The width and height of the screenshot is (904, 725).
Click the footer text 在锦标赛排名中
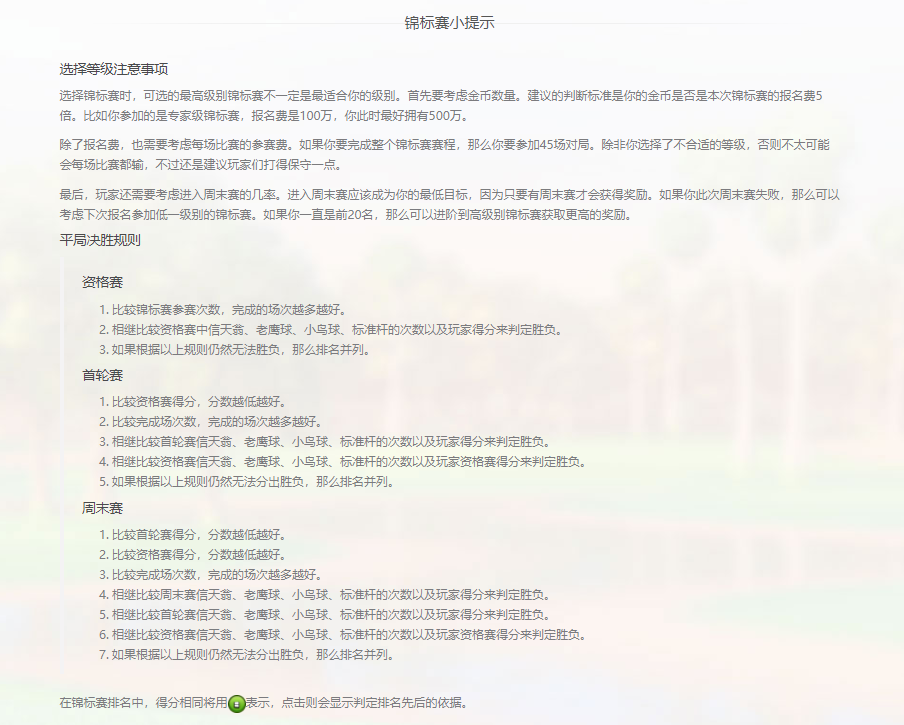point(140,703)
